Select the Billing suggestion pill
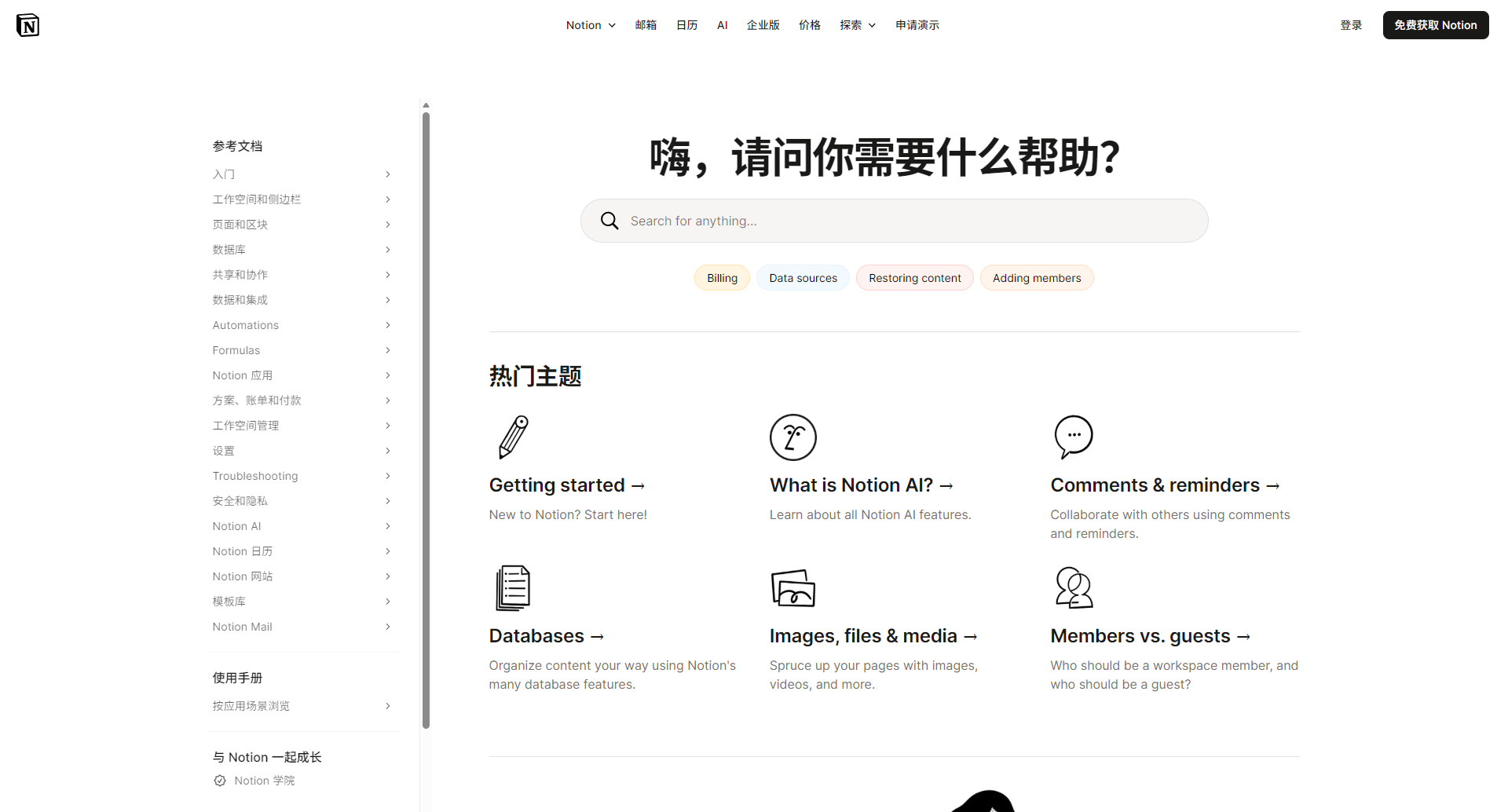Viewport: 1508px width, 812px height. click(x=721, y=277)
